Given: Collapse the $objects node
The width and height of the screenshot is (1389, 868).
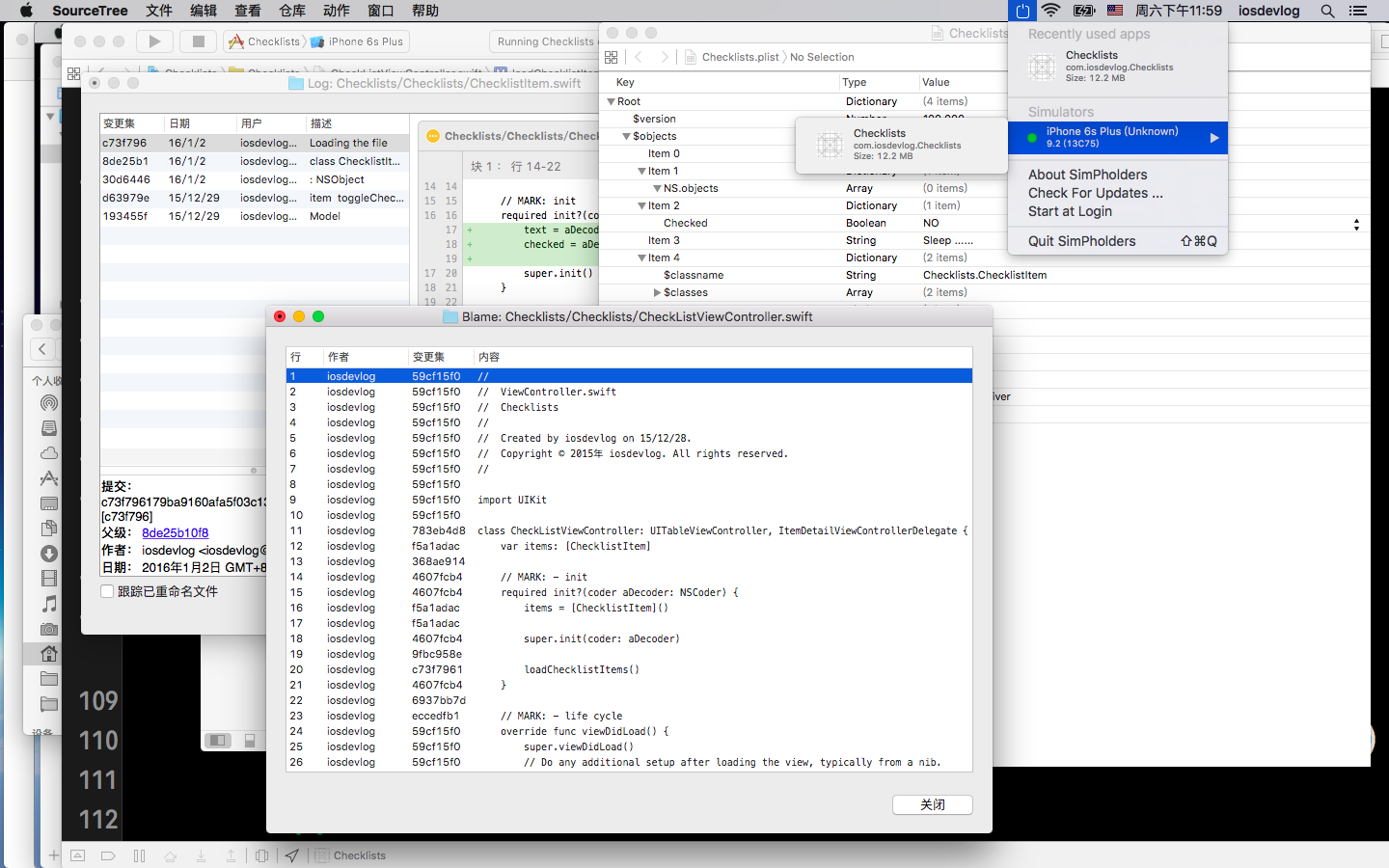Looking at the screenshot, I should (x=626, y=136).
